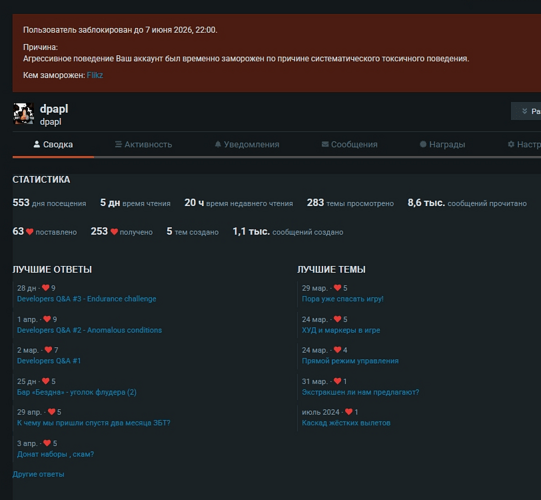Click the list icon in the Активность tab

[118, 144]
